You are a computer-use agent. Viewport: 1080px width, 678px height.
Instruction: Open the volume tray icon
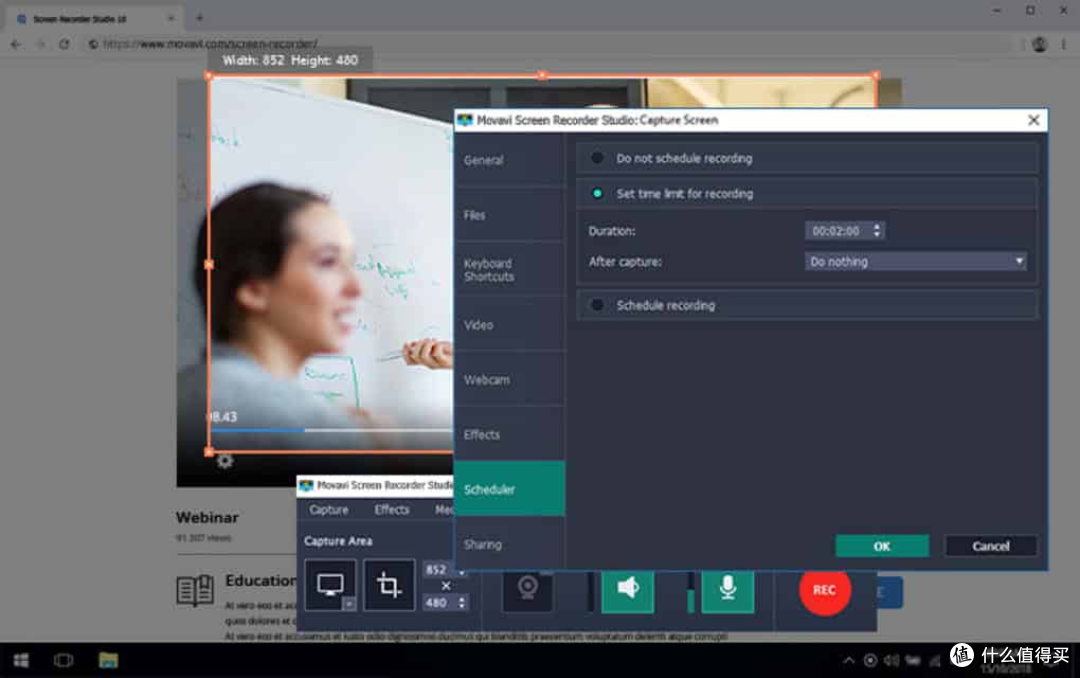coord(891,661)
